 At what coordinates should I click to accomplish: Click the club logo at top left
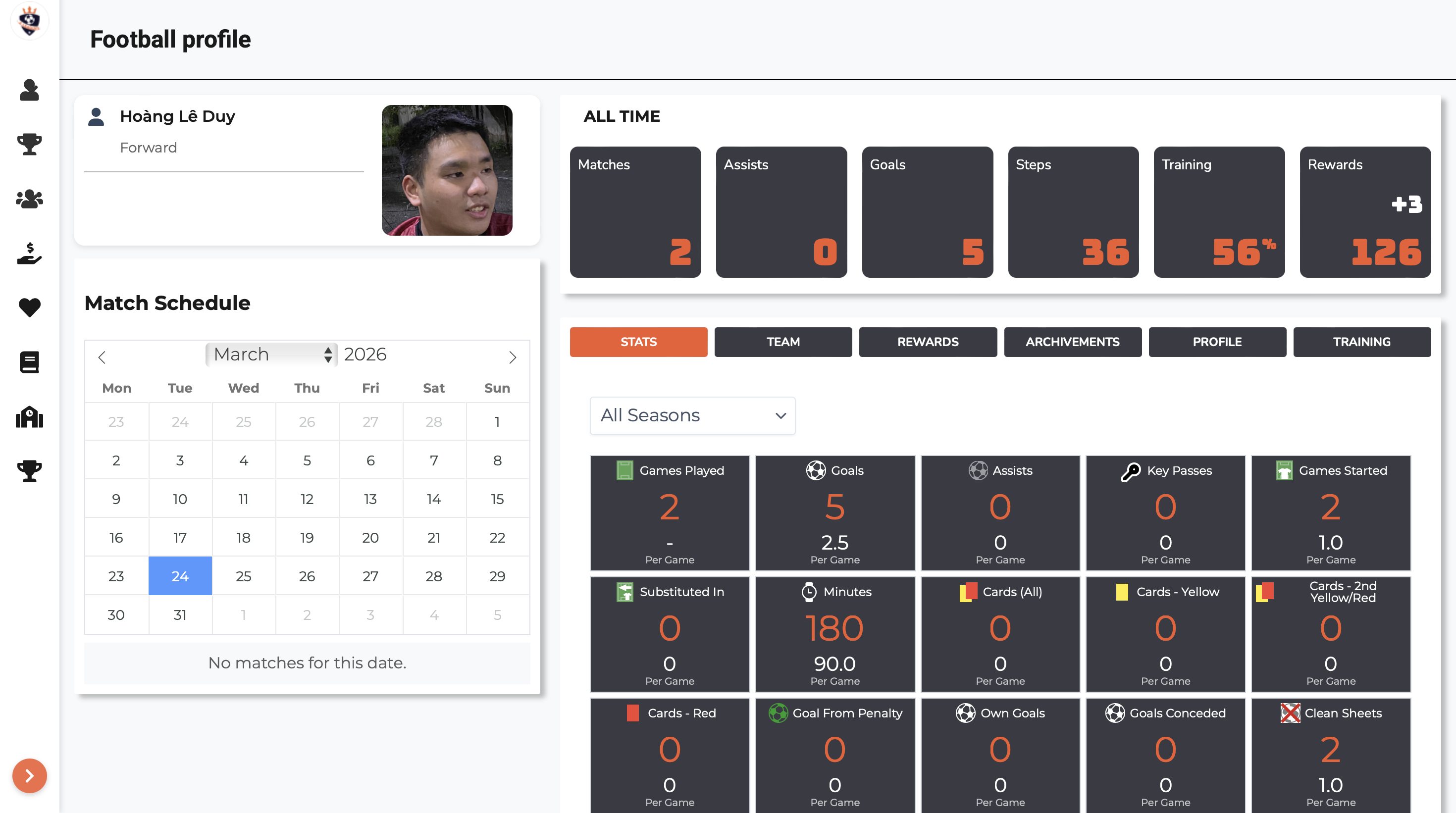(29, 21)
